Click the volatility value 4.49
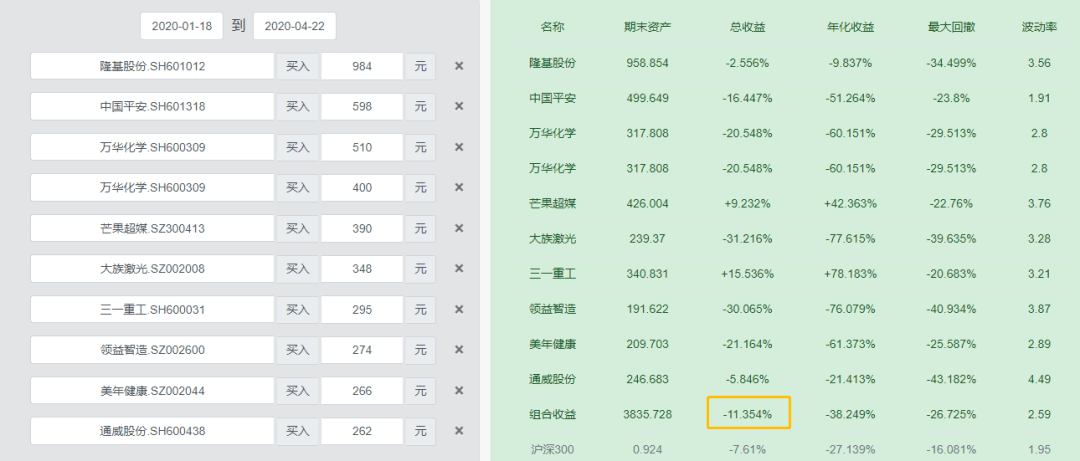 click(x=1039, y=379)
